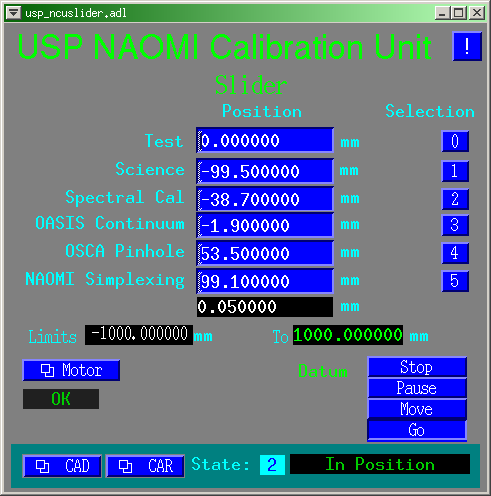Click the NAOMI Simplexing row label
Screen dimensions: 491x496
pyautogui.click(x=105, y=279)
